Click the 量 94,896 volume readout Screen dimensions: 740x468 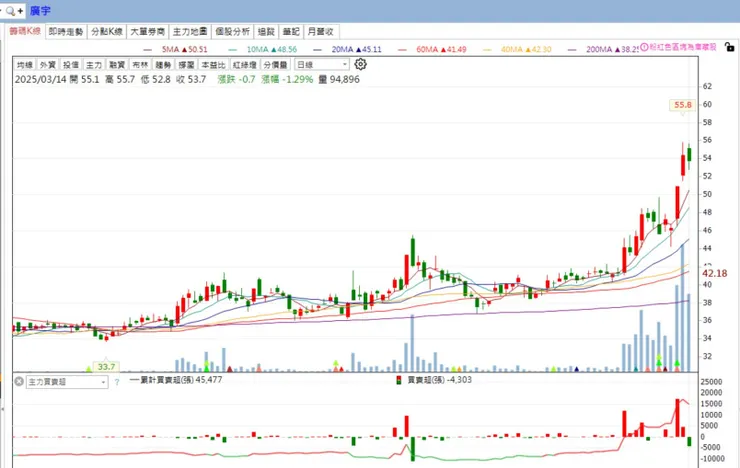tap(339, 79)
